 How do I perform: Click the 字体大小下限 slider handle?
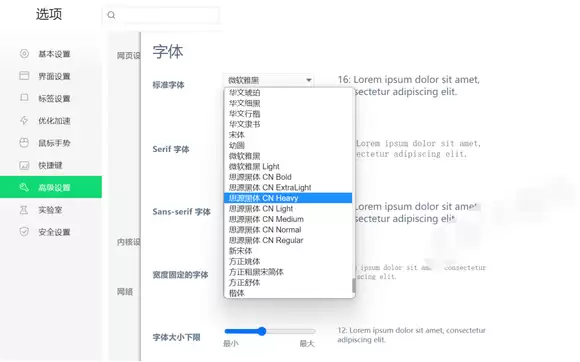click(262, 331)
